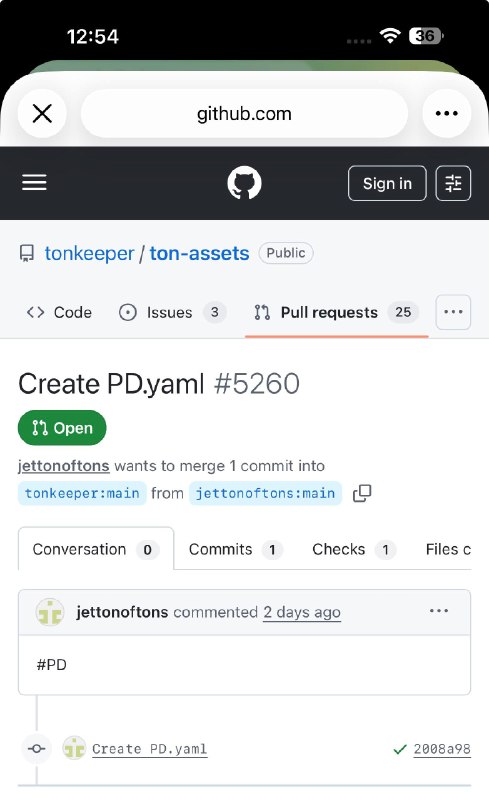Click the jettonoftons avatar in comment header

point(50,612)
